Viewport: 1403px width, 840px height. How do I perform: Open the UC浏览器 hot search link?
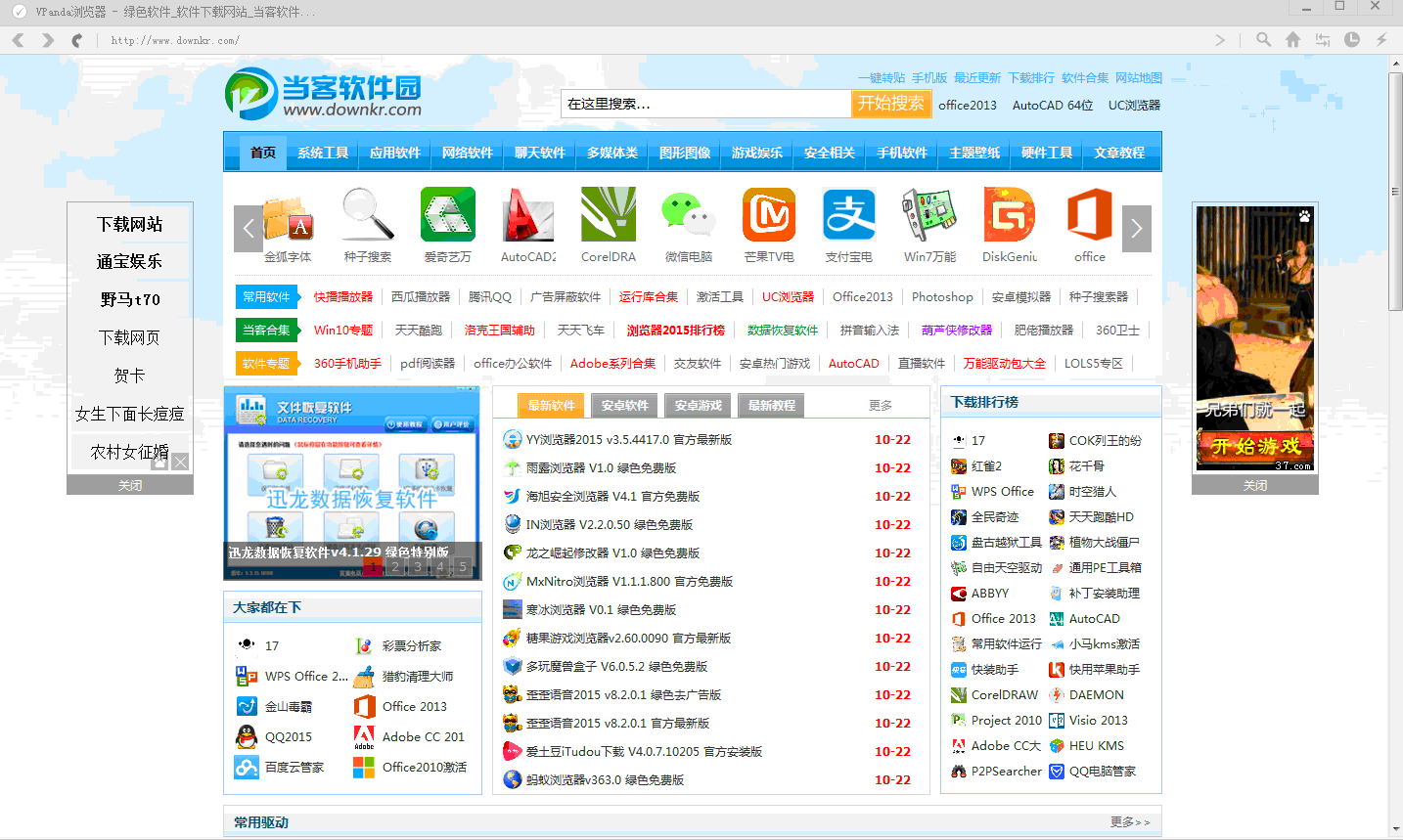pos(1134,105)
